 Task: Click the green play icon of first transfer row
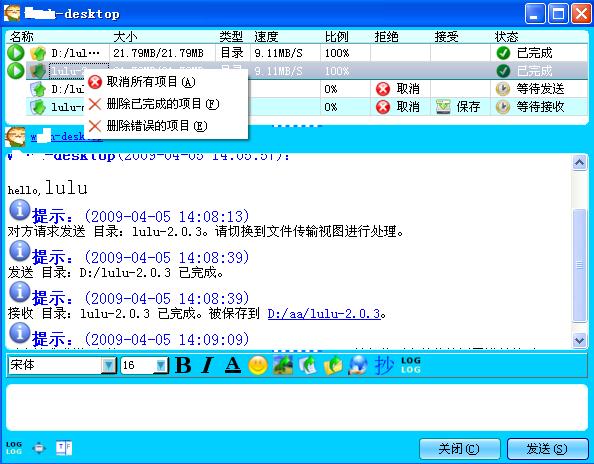pyautogui.click(x=16, y=53)
